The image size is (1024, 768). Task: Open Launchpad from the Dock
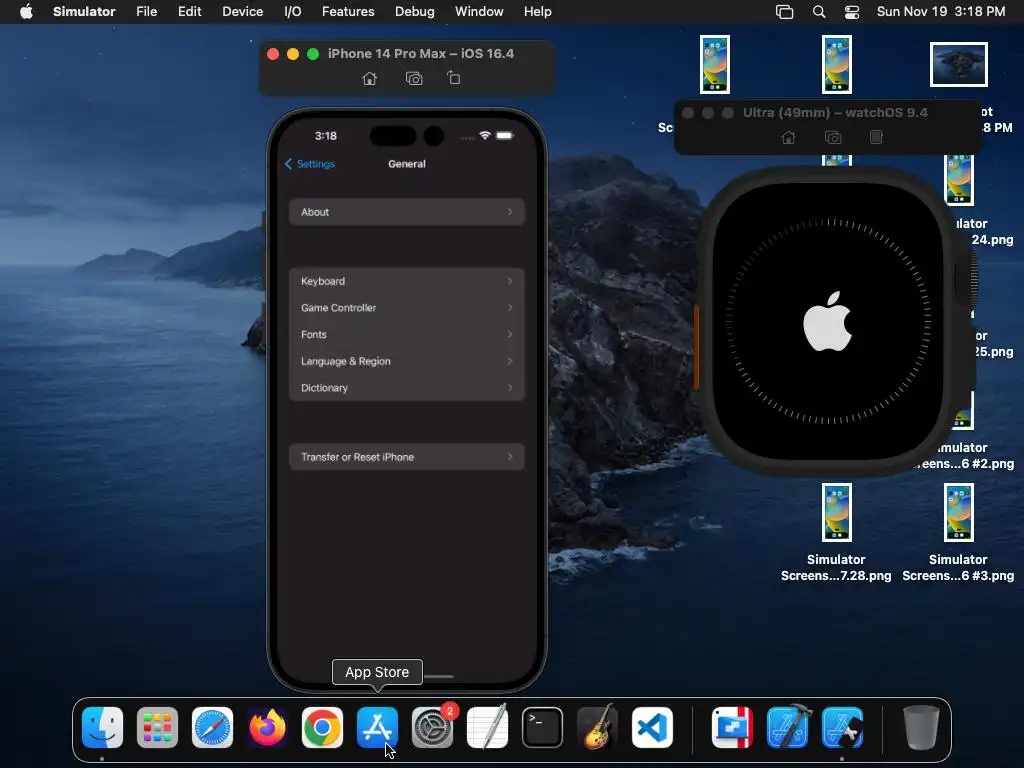[157, 727]
